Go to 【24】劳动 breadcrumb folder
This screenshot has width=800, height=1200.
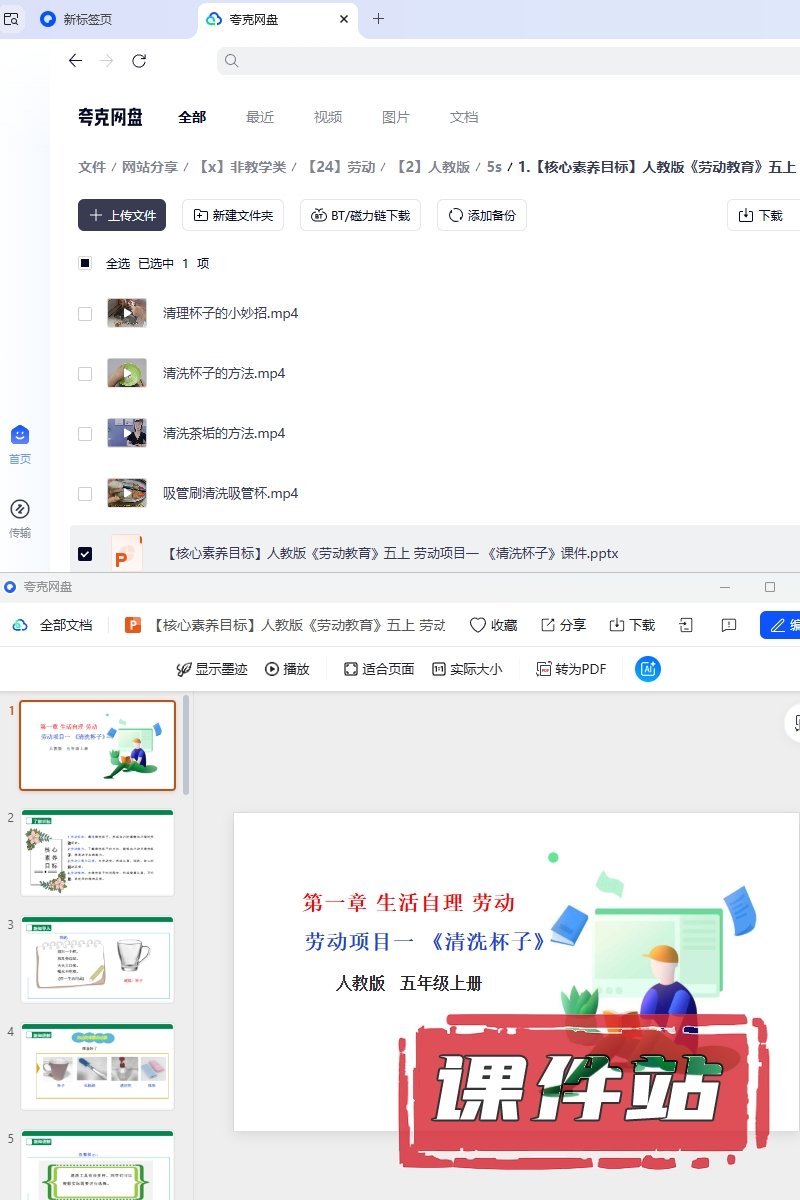[x=339, y=167]
